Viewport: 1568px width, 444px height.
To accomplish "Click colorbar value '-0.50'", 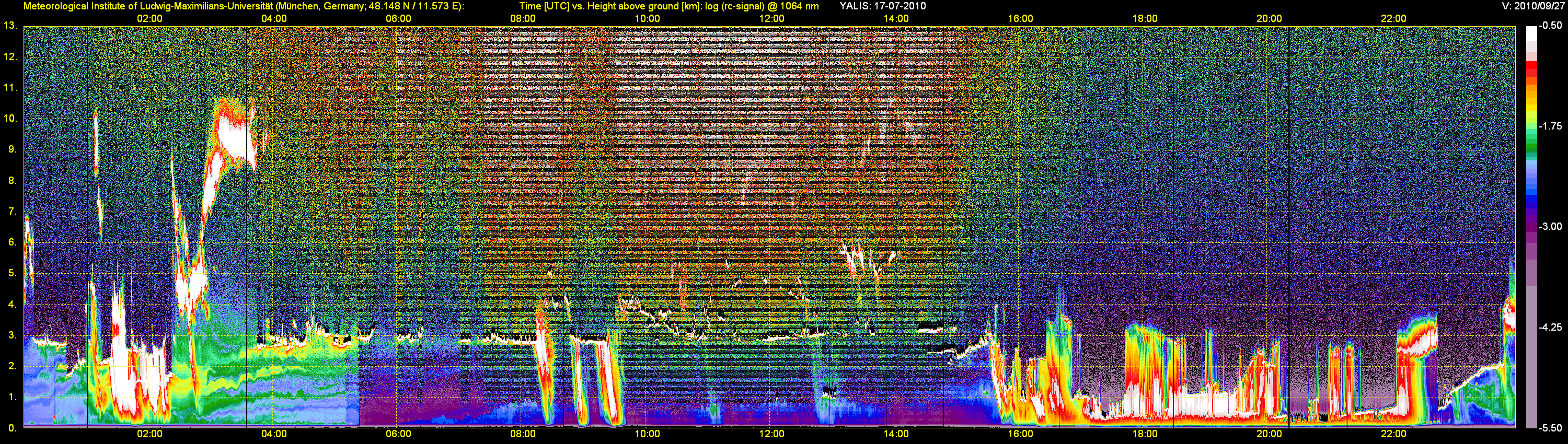I will (x=1550, y=26).
